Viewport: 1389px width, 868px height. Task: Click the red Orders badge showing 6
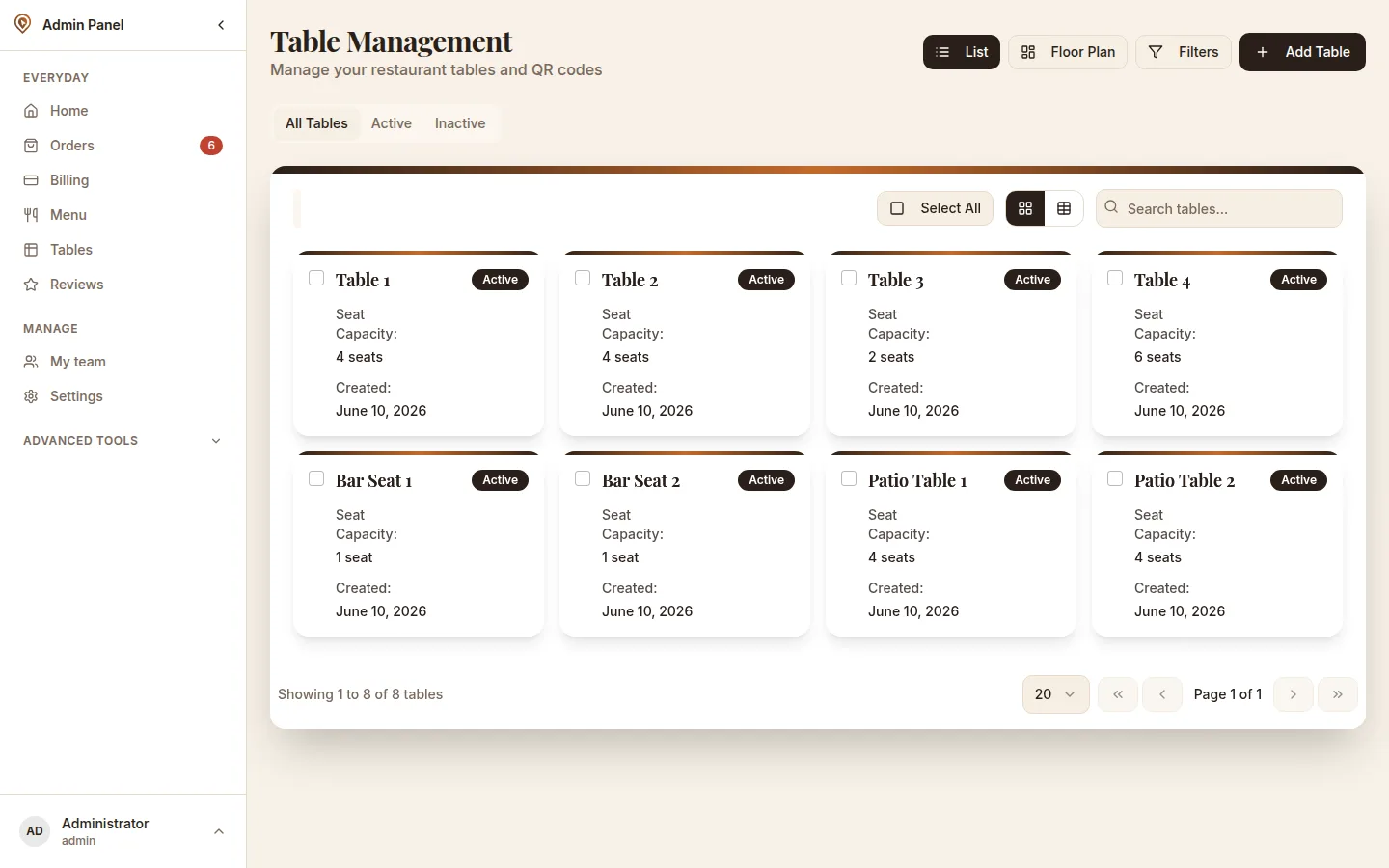pyautogui.click(x=211, y=146)
